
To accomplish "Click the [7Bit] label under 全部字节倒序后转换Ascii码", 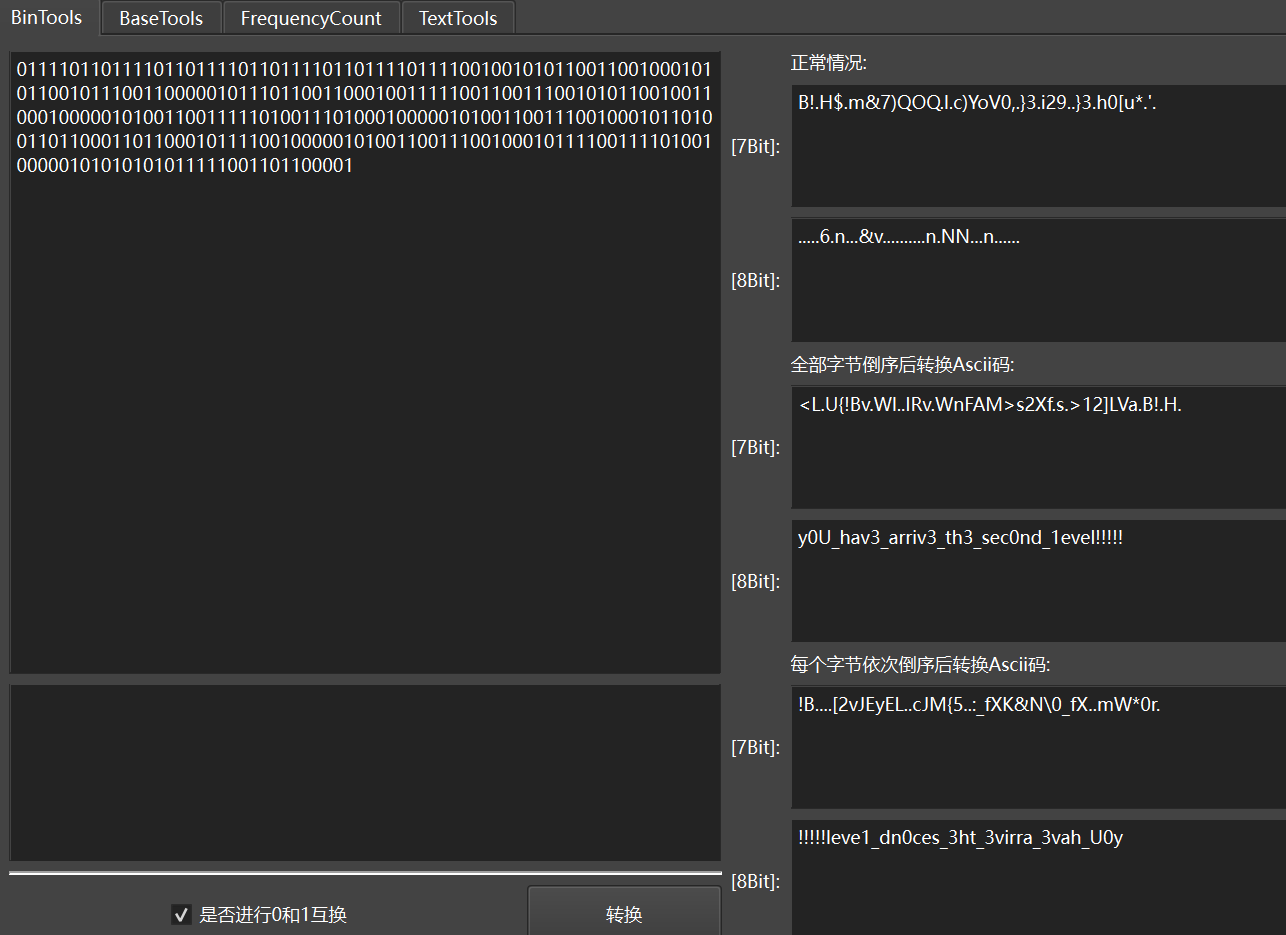I will 756,447.
